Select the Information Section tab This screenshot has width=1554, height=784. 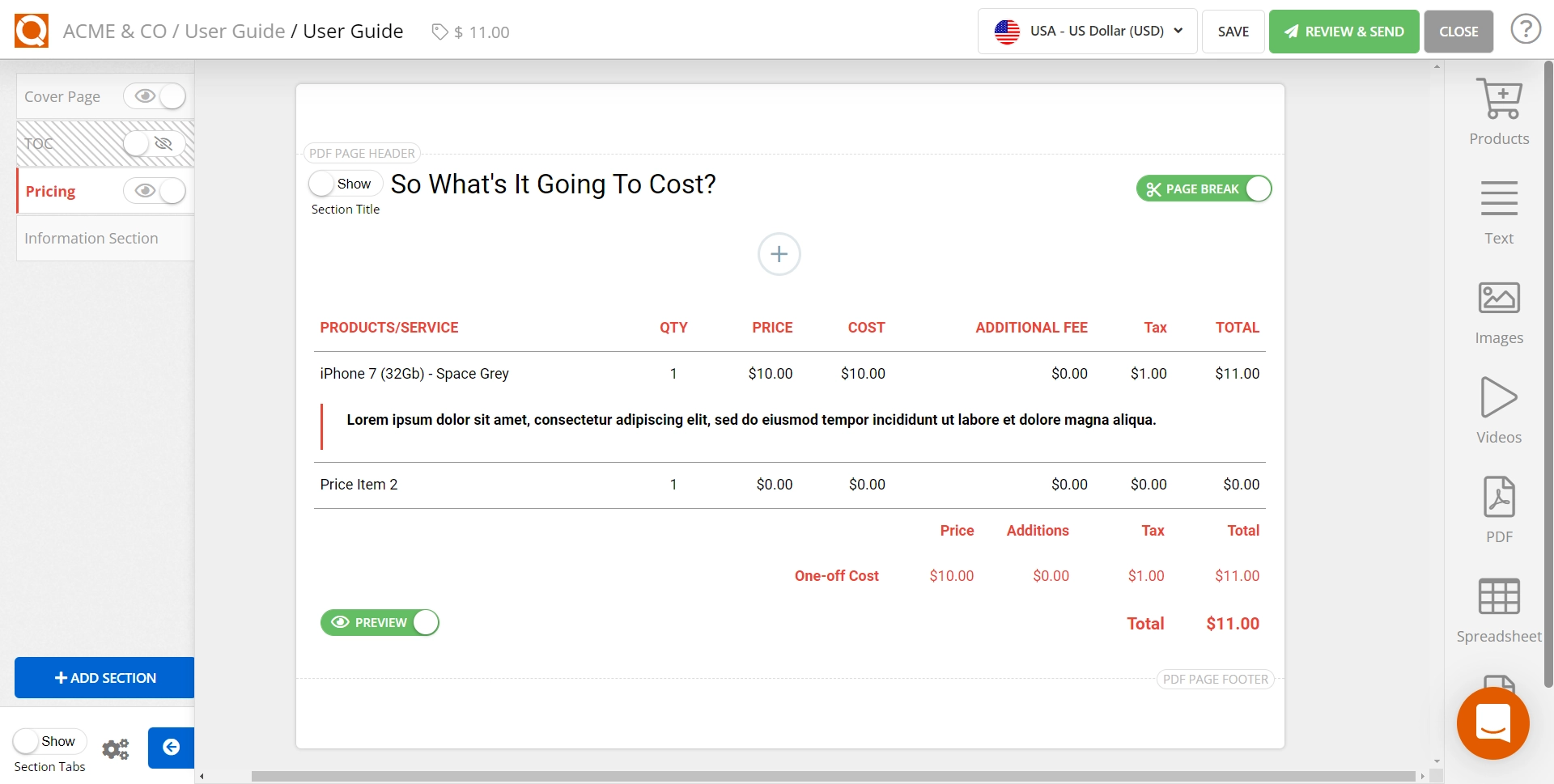click(91, 239)
